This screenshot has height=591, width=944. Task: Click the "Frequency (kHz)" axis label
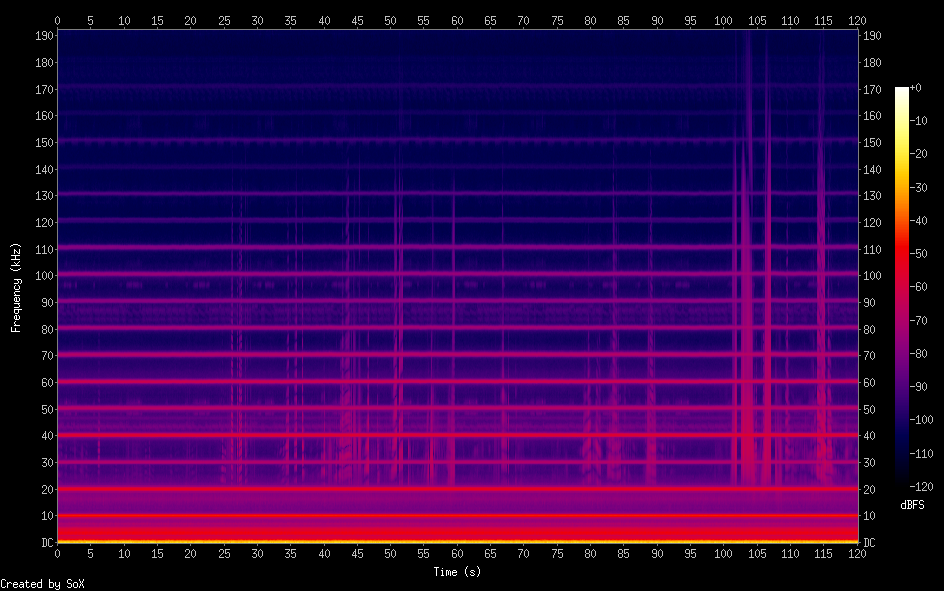(x=16, y=287)
